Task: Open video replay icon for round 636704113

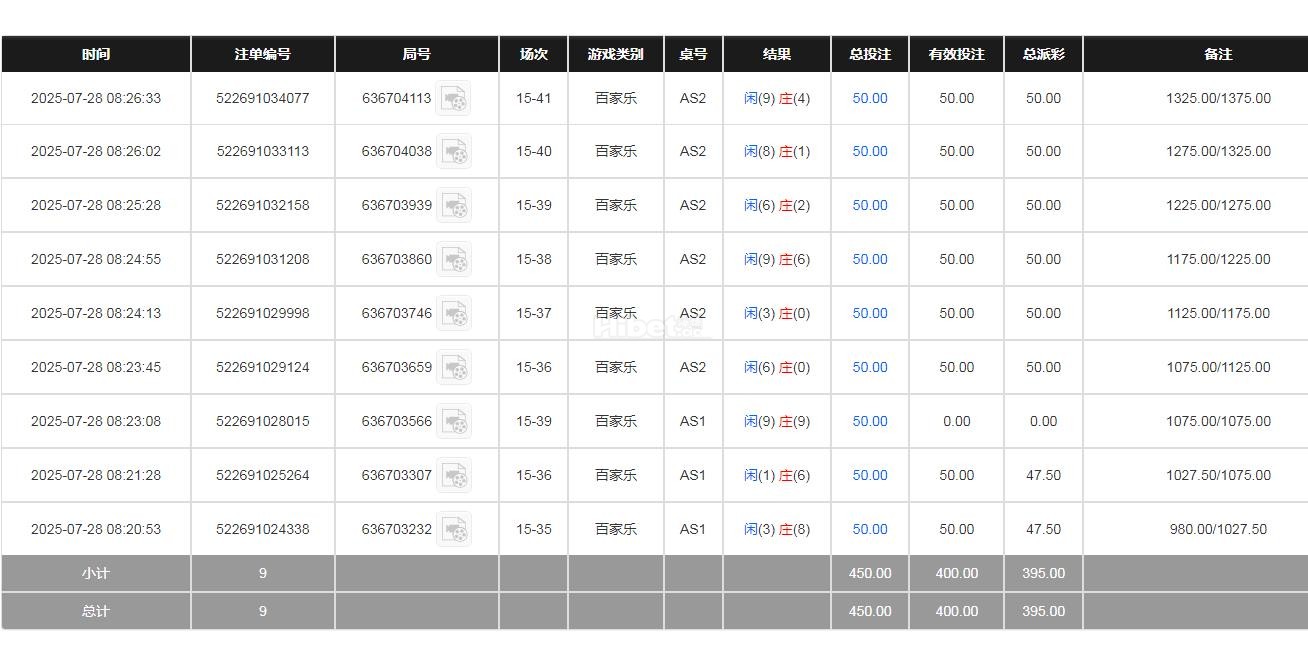Action: coord(454,98)
